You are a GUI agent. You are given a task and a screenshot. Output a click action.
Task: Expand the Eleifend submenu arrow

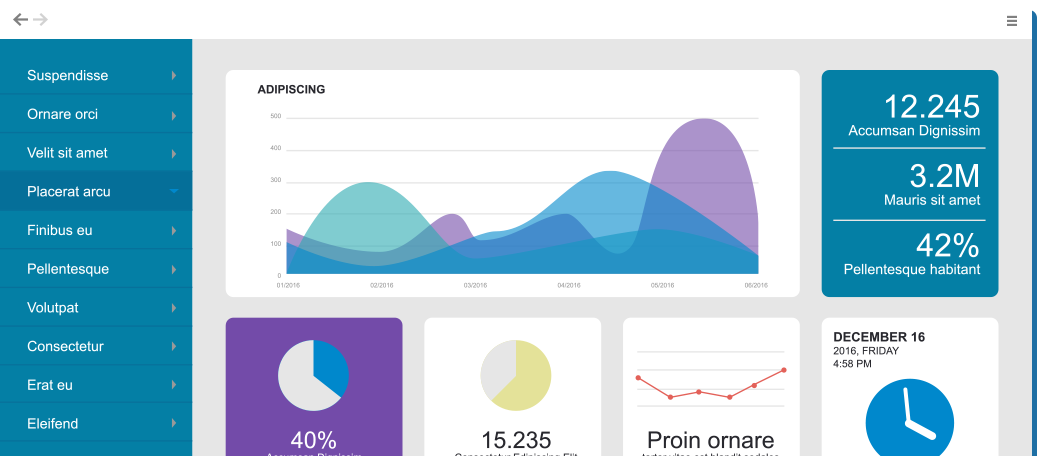174,424
